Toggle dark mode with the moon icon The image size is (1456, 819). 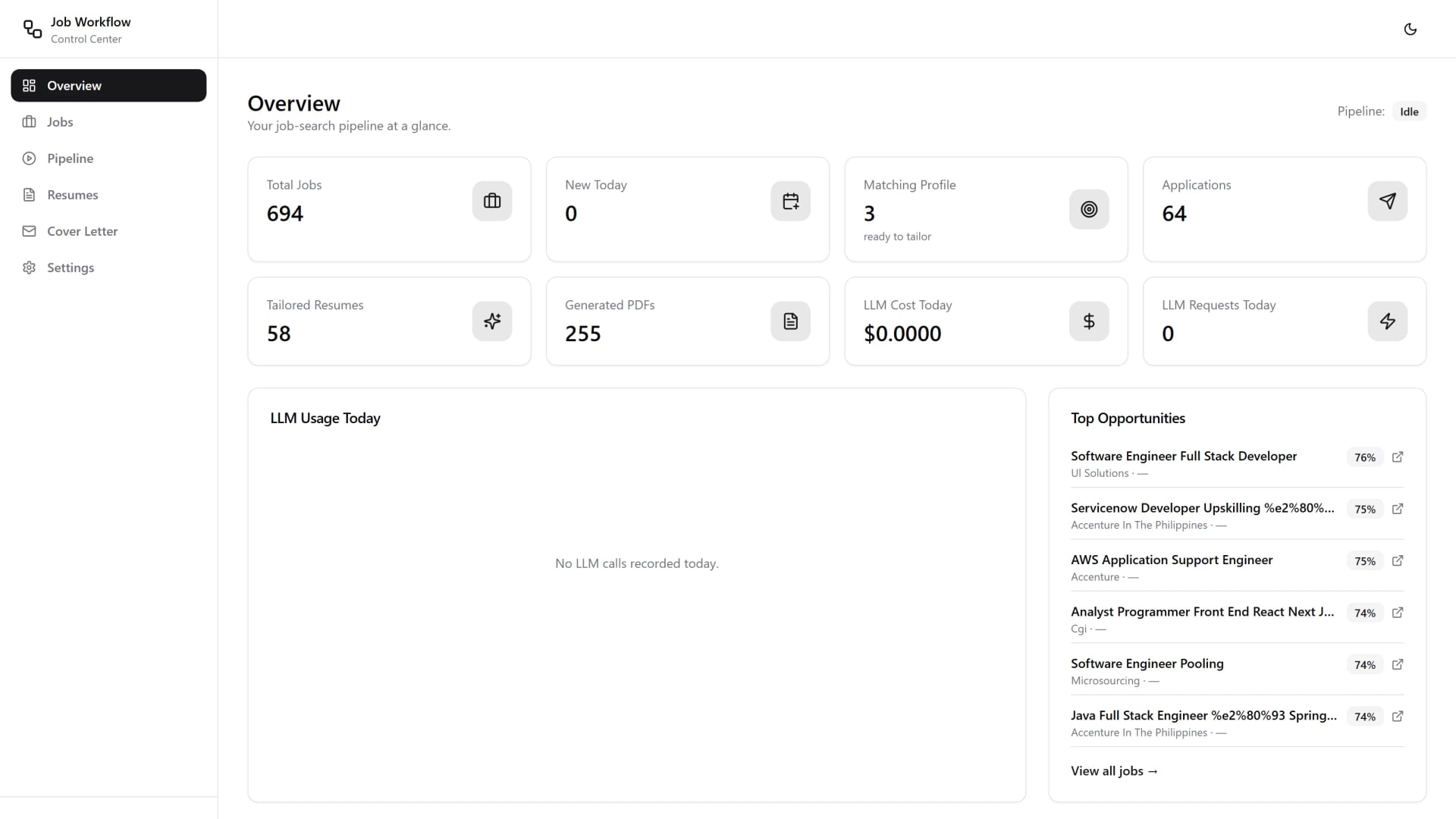tap(1410, 29)
